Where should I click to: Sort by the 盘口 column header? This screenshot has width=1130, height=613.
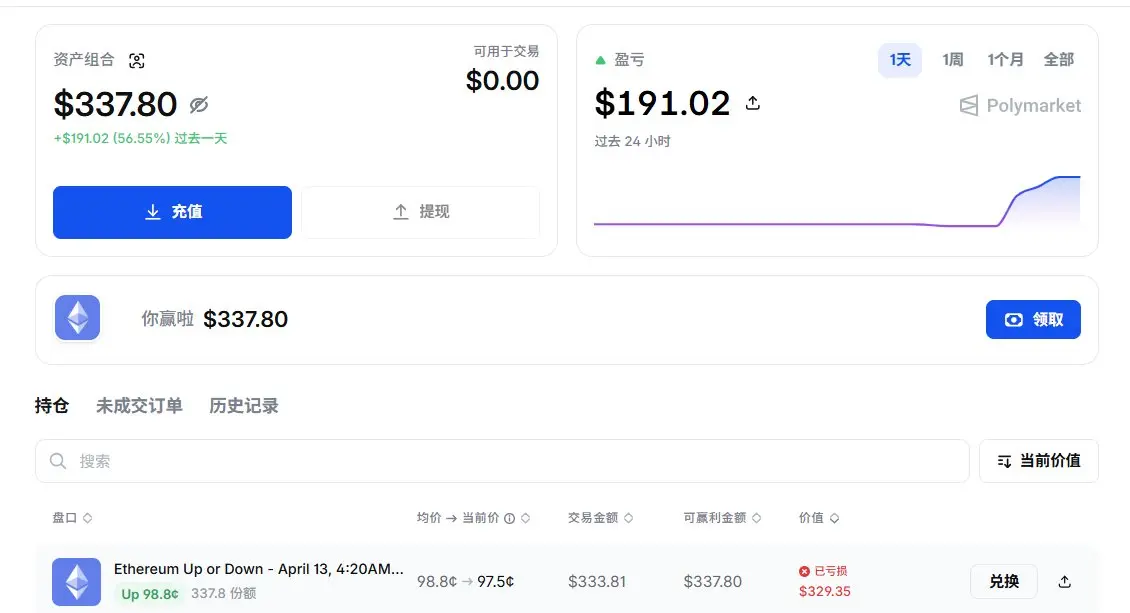pyautogui.click(x=72, y=518)
